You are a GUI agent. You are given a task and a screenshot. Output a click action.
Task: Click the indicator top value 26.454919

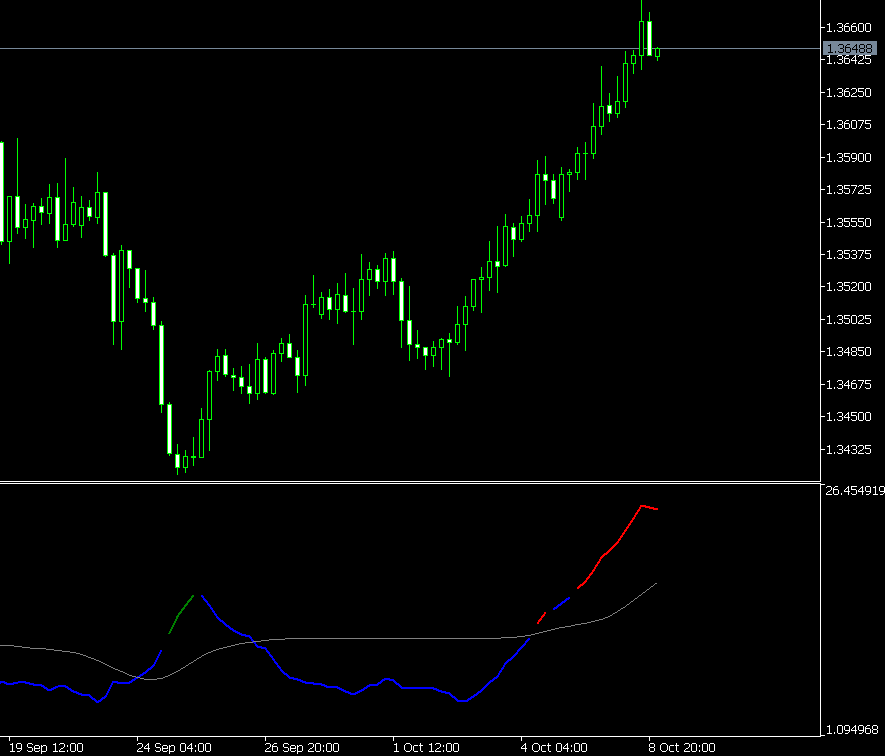[x=855, y=491]
